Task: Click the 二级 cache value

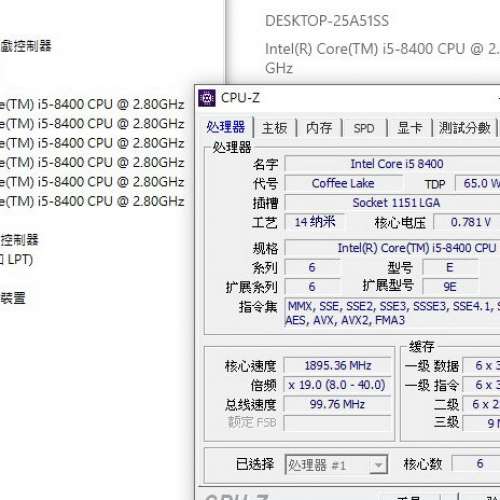Action: pyautogui.click(x=482, y=404)
